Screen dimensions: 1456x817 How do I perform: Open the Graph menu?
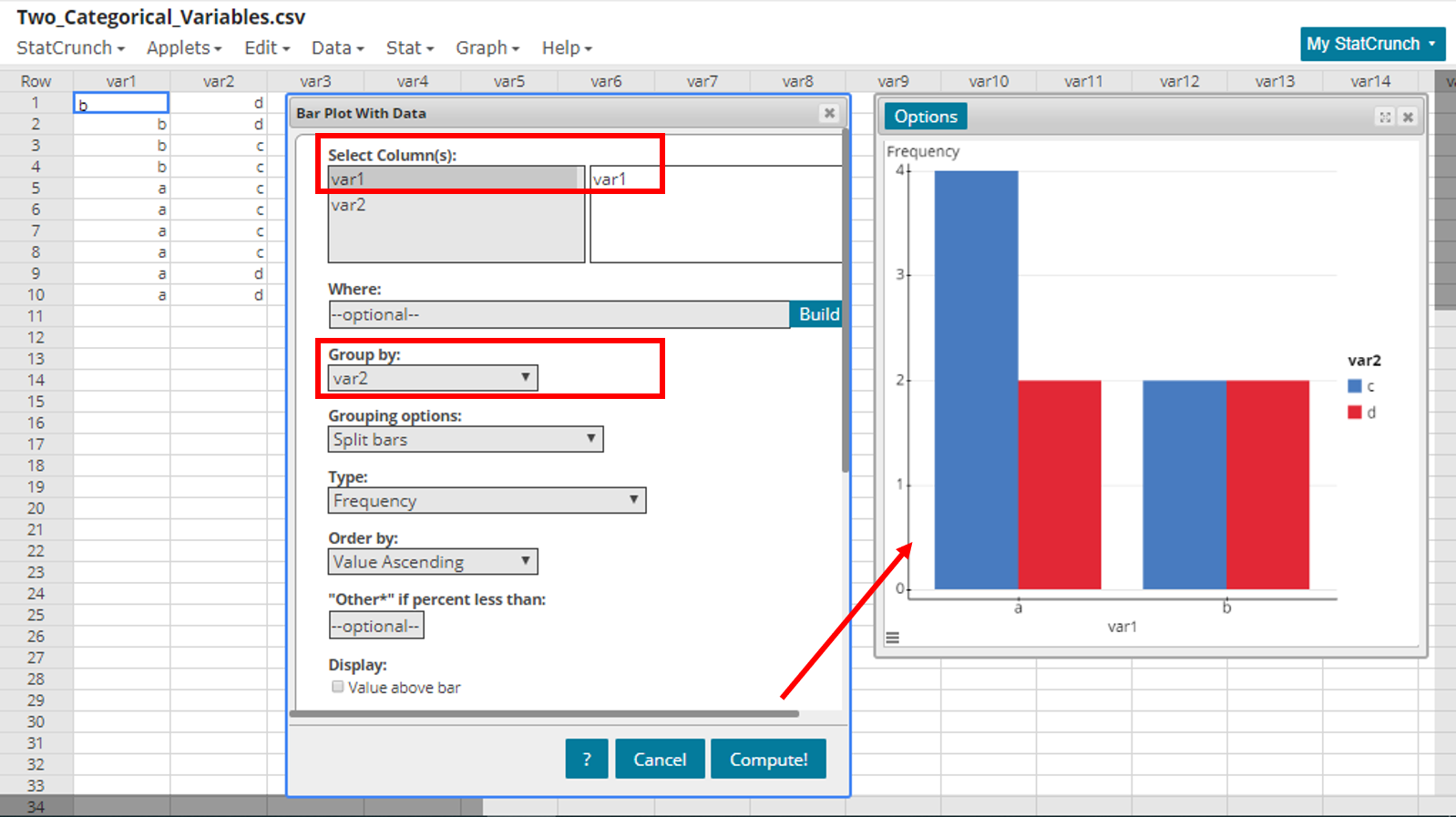pyautogui.click(x=487, y=48)
